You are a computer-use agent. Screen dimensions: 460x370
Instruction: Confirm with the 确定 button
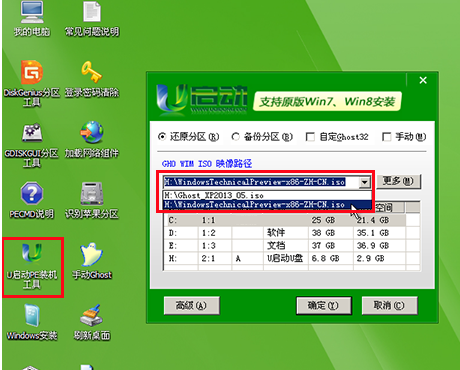(324, 305)
